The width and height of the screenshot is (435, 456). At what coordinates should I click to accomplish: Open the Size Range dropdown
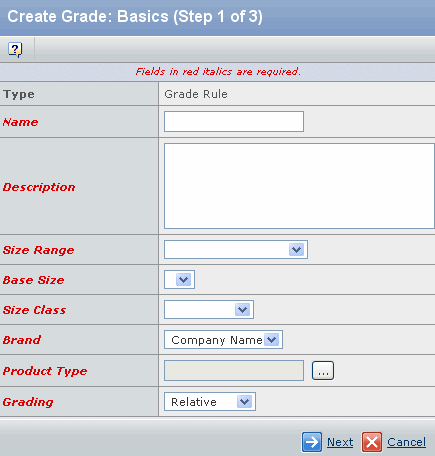pos(236,249)
